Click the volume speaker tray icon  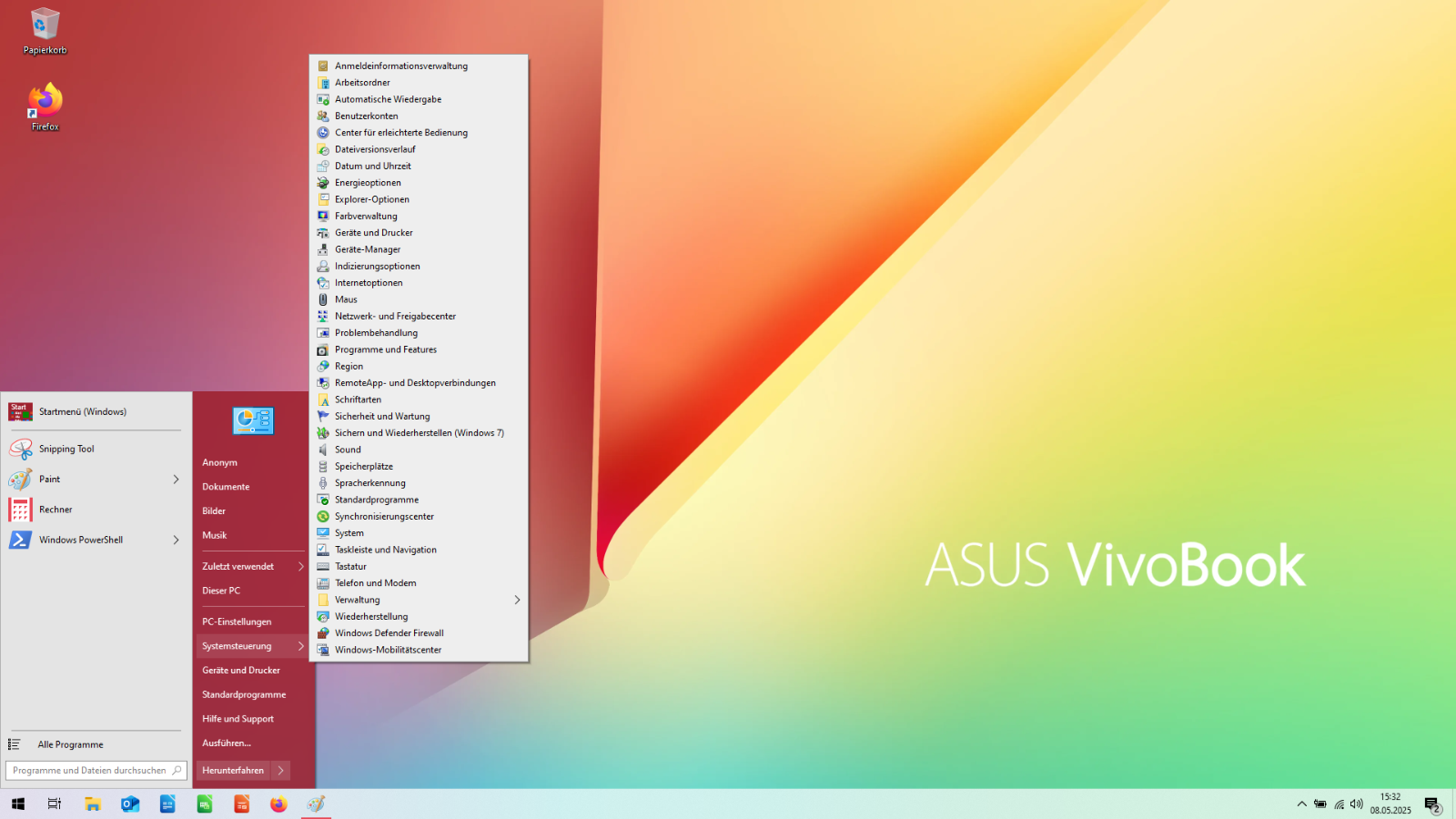[1357, 804]
